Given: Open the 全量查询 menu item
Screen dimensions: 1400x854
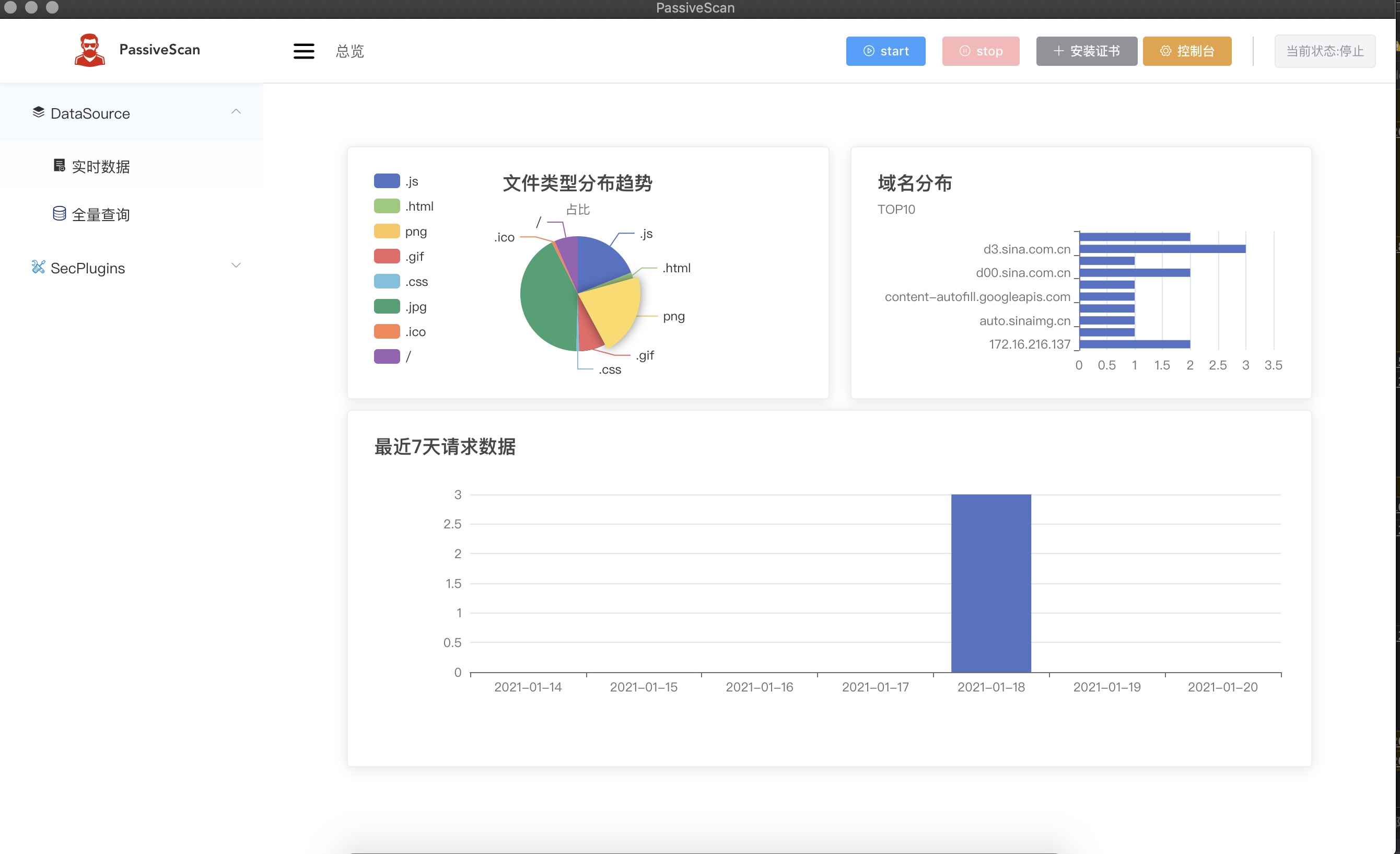Looking at the screenshot, I should point(101,215).
